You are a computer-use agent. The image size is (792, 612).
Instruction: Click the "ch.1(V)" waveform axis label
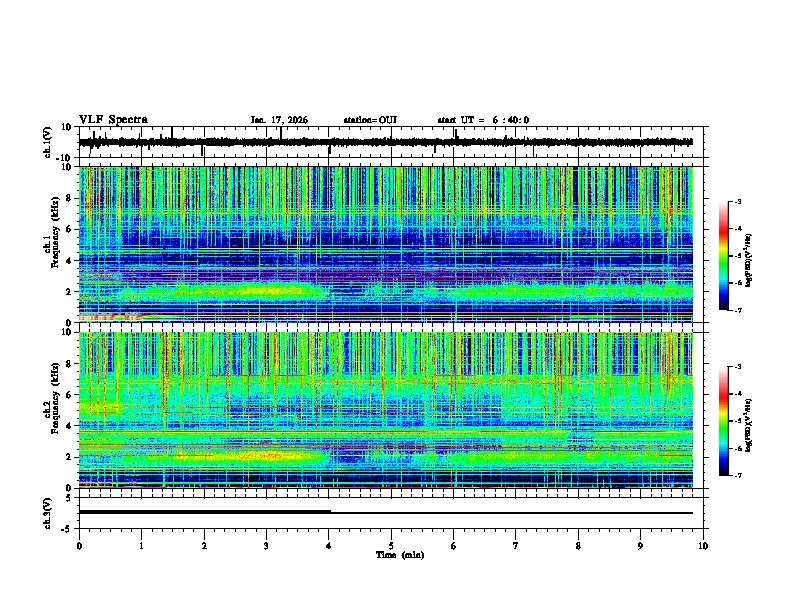point(48,142)
